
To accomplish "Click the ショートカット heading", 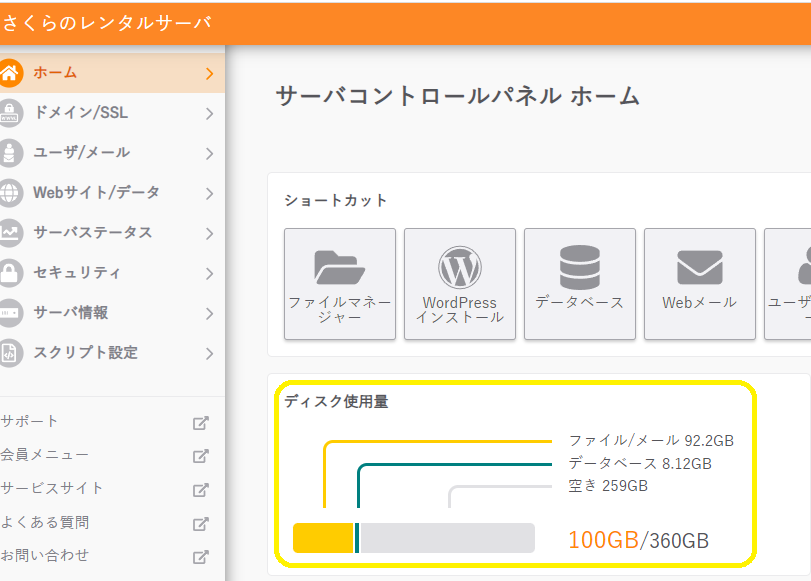I will point(335,200).
